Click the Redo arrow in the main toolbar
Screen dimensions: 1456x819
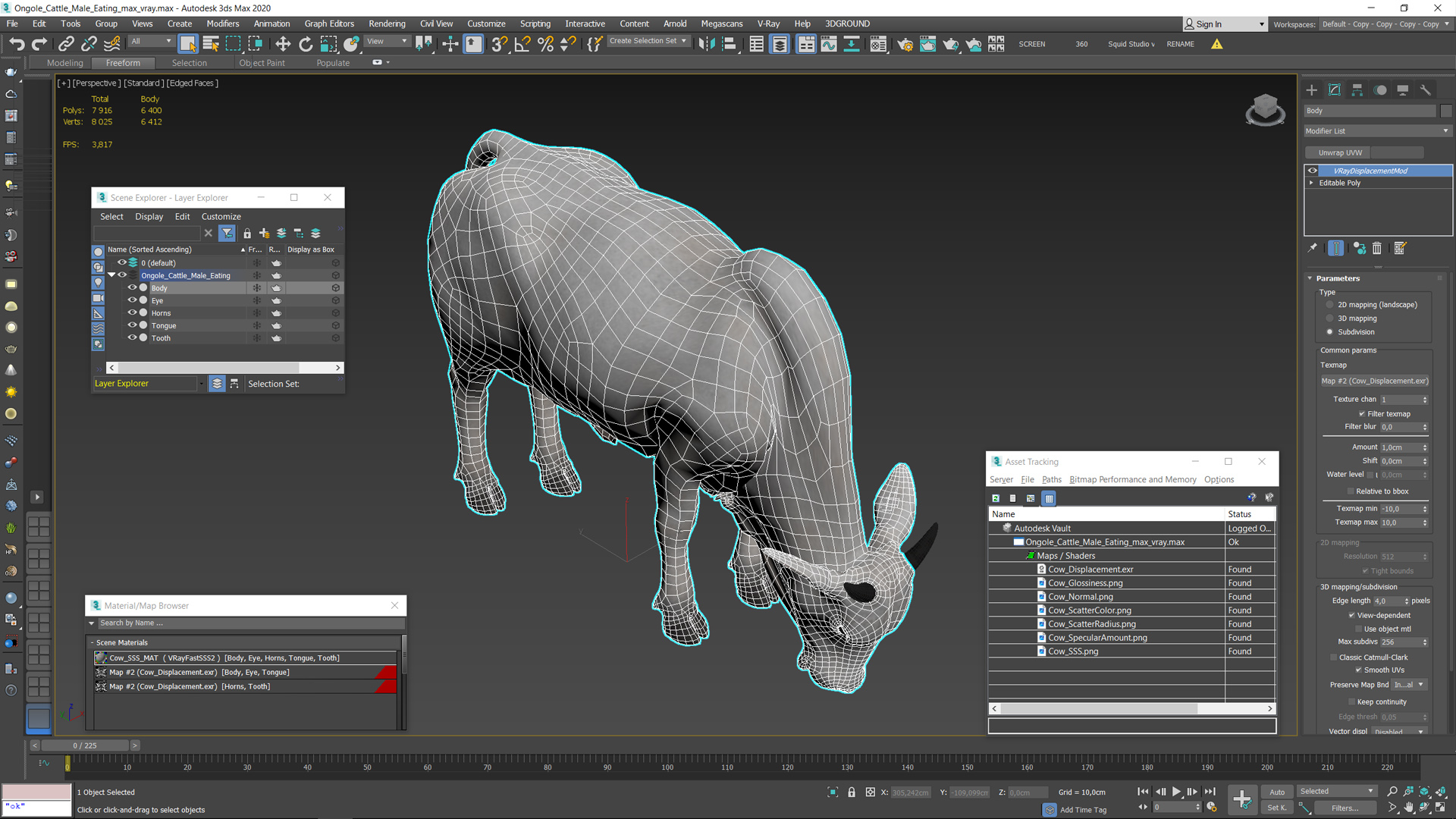point(39,44)
